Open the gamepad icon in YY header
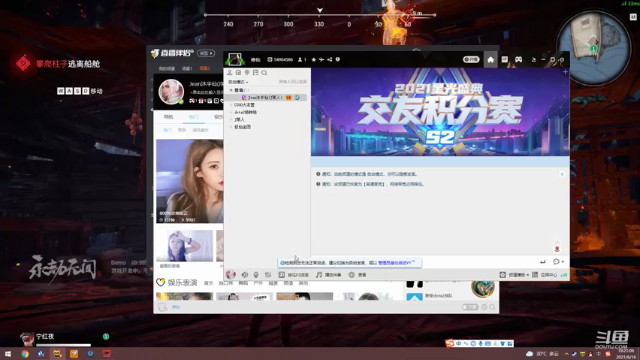This screenshot has height=360, width=640. coord(518,60)
